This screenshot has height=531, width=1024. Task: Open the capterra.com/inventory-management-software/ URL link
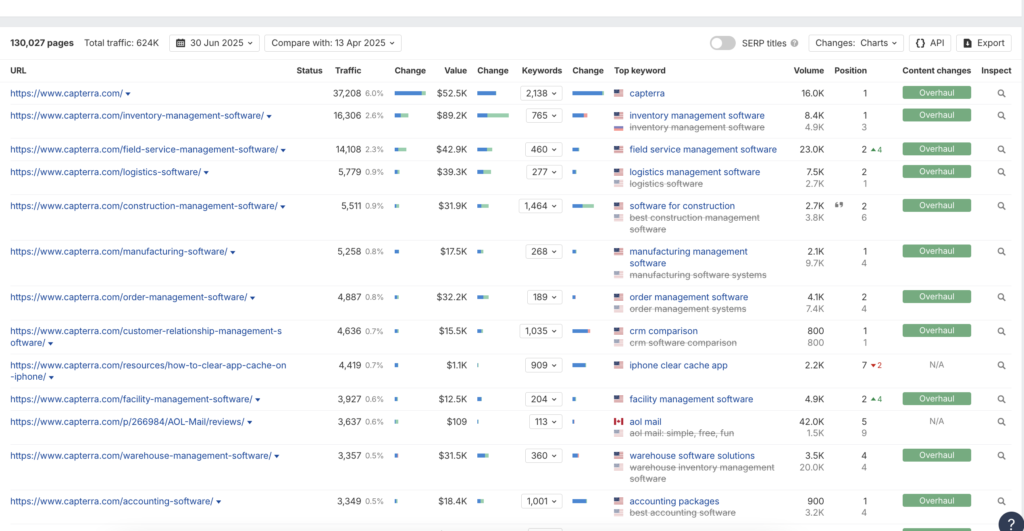click(x=137, y=116)
